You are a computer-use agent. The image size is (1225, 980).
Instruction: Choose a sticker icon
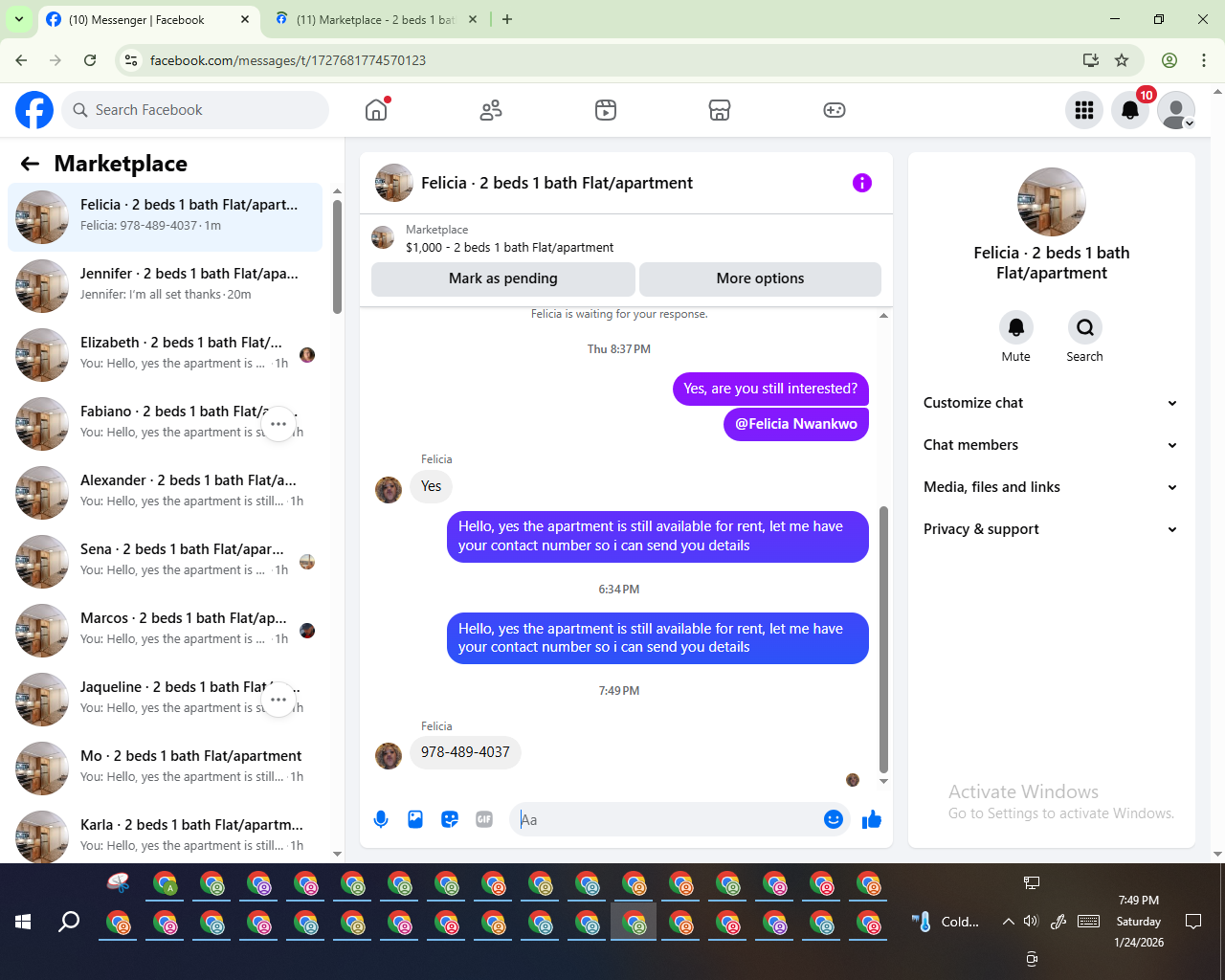tap(450, 819)
